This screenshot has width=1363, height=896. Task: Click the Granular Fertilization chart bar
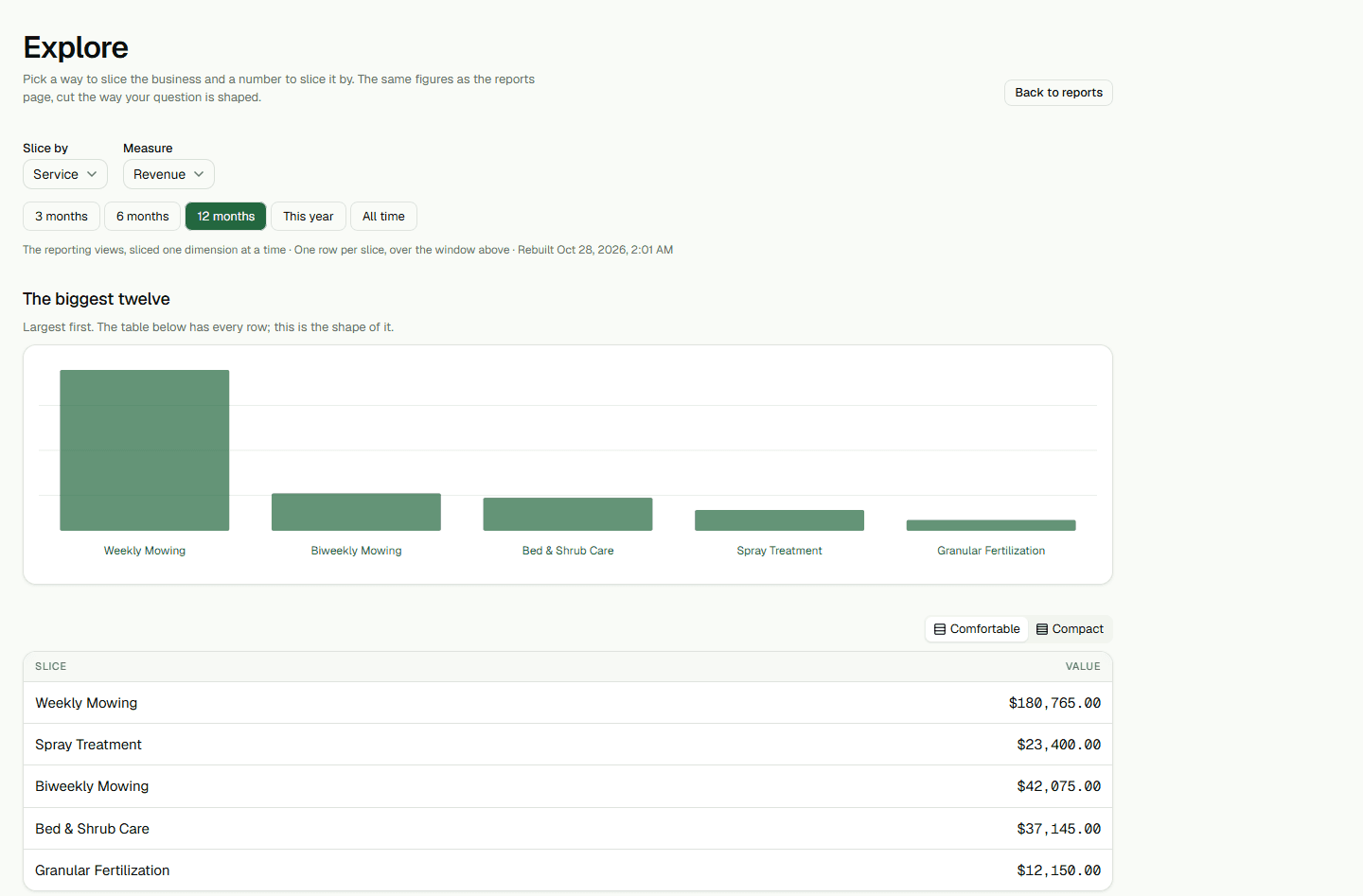coord(991,525)
